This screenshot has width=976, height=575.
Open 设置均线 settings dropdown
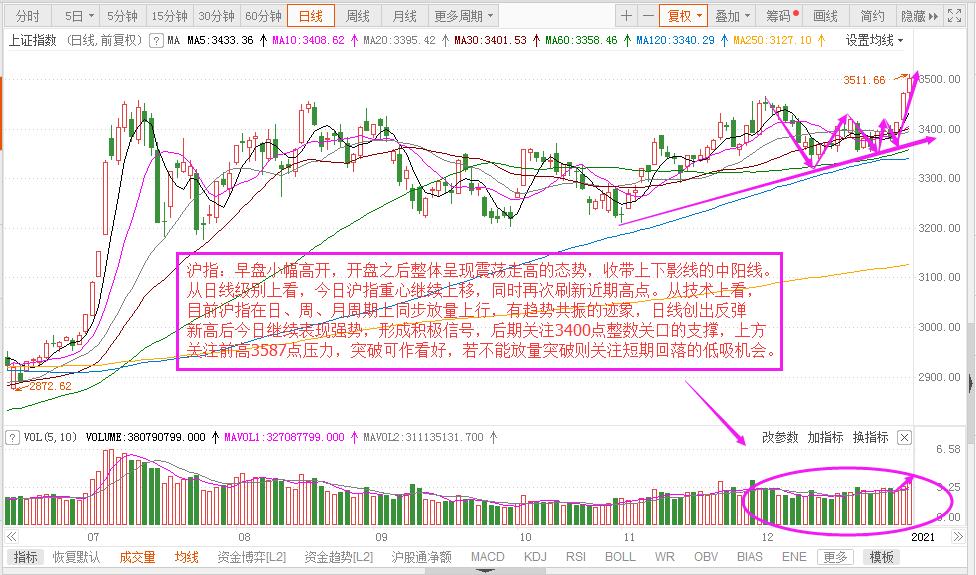[875, 40]
